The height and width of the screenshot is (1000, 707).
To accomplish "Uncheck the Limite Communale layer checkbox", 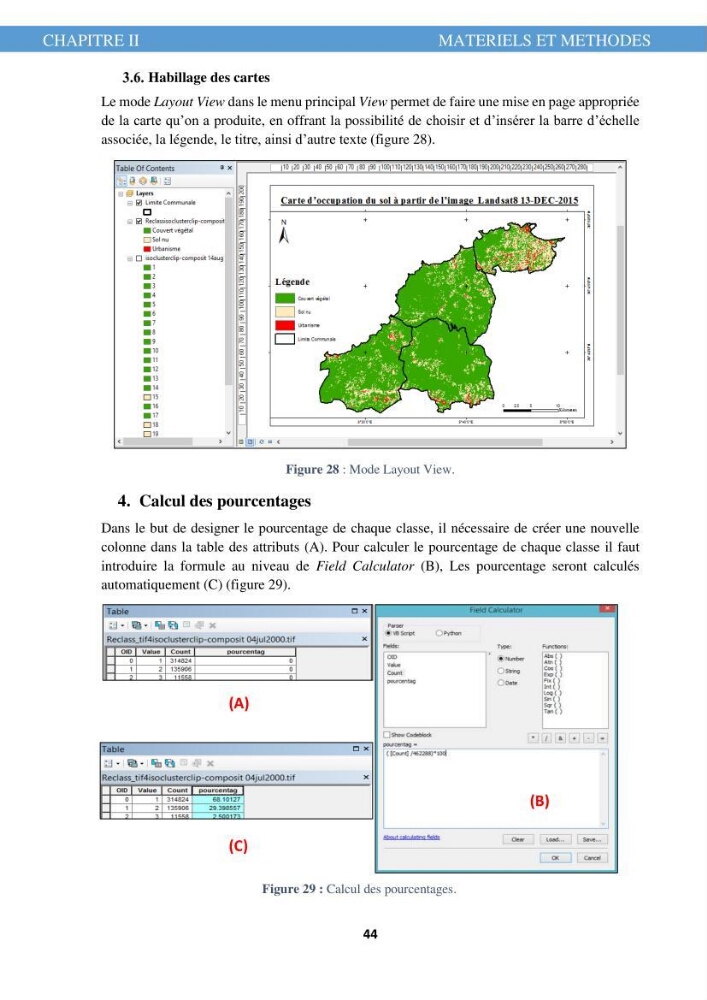I will pos(139,203).
